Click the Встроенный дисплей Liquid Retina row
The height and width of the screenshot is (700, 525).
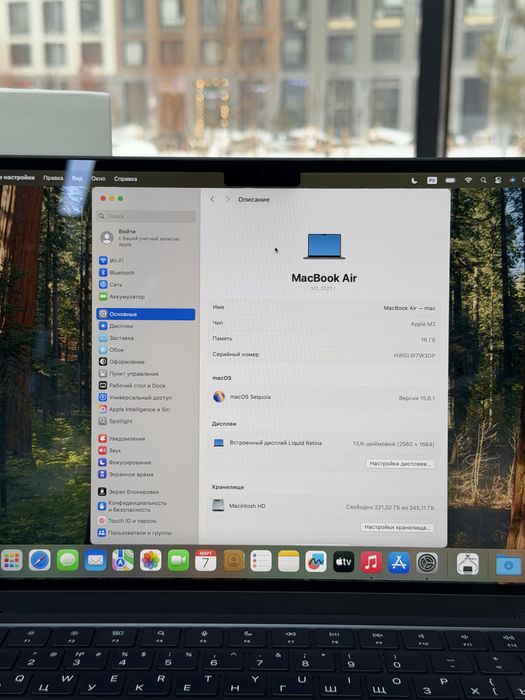click(x=324, y=443)
